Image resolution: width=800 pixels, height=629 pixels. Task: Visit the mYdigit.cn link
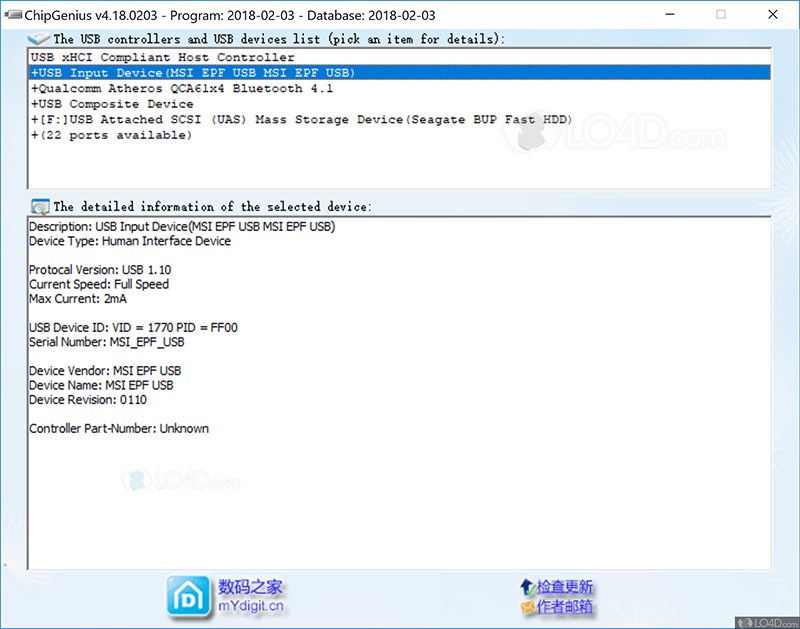[251, 606]
